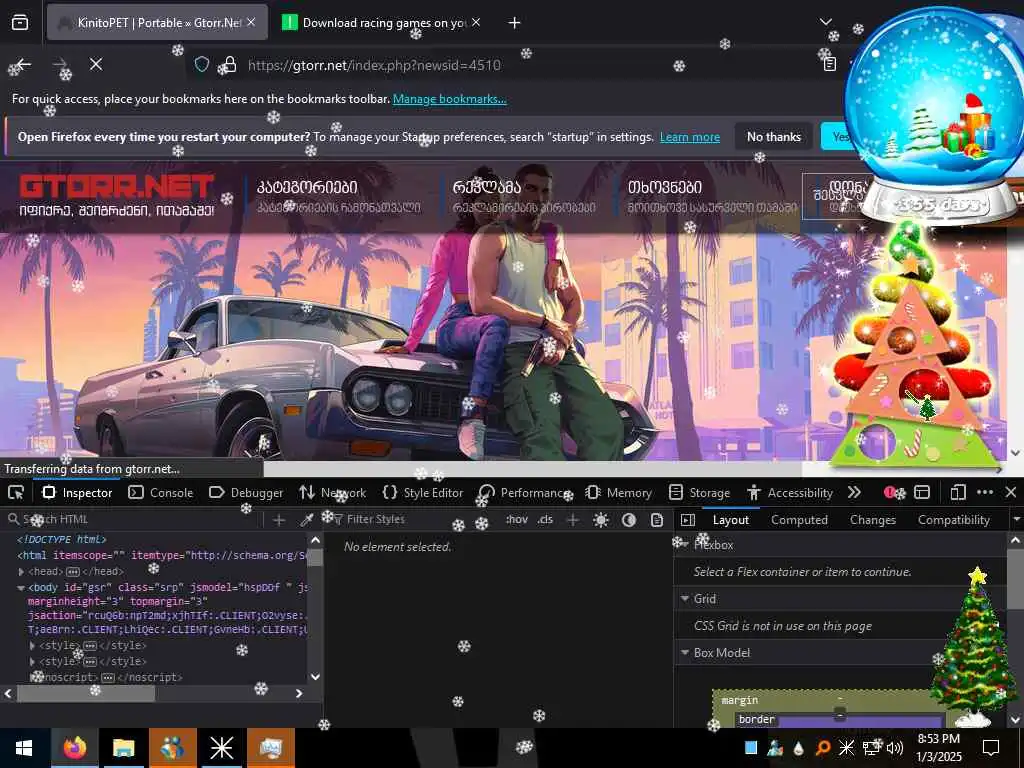Expand the first style element node
1024x768 pixels.
click(x=32, y=645)
